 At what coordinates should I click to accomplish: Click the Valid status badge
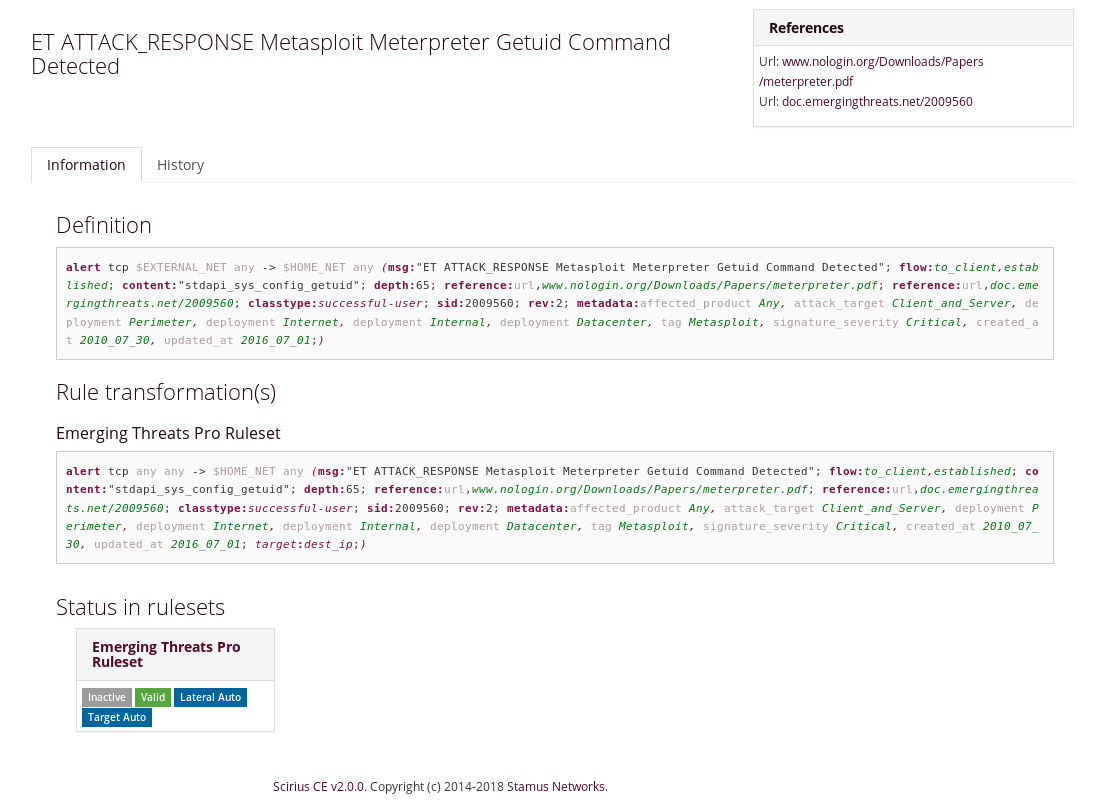(153, 698)
